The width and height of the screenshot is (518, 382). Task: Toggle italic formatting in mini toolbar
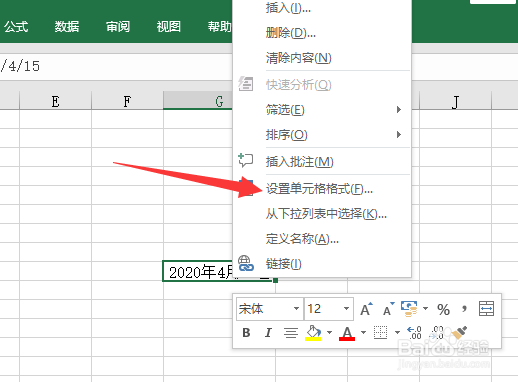268,333
